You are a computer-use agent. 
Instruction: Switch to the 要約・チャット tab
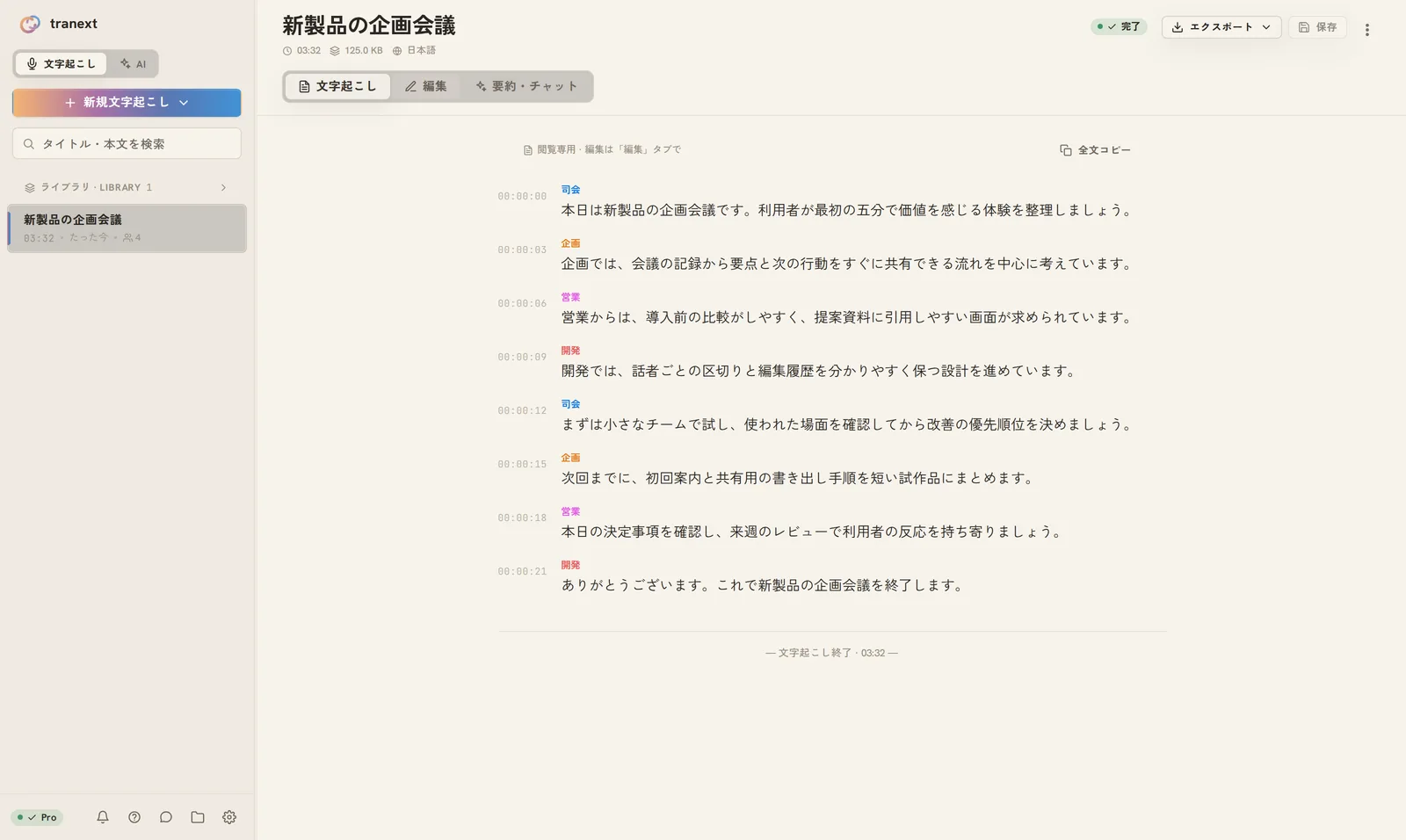tap(526, 86)
